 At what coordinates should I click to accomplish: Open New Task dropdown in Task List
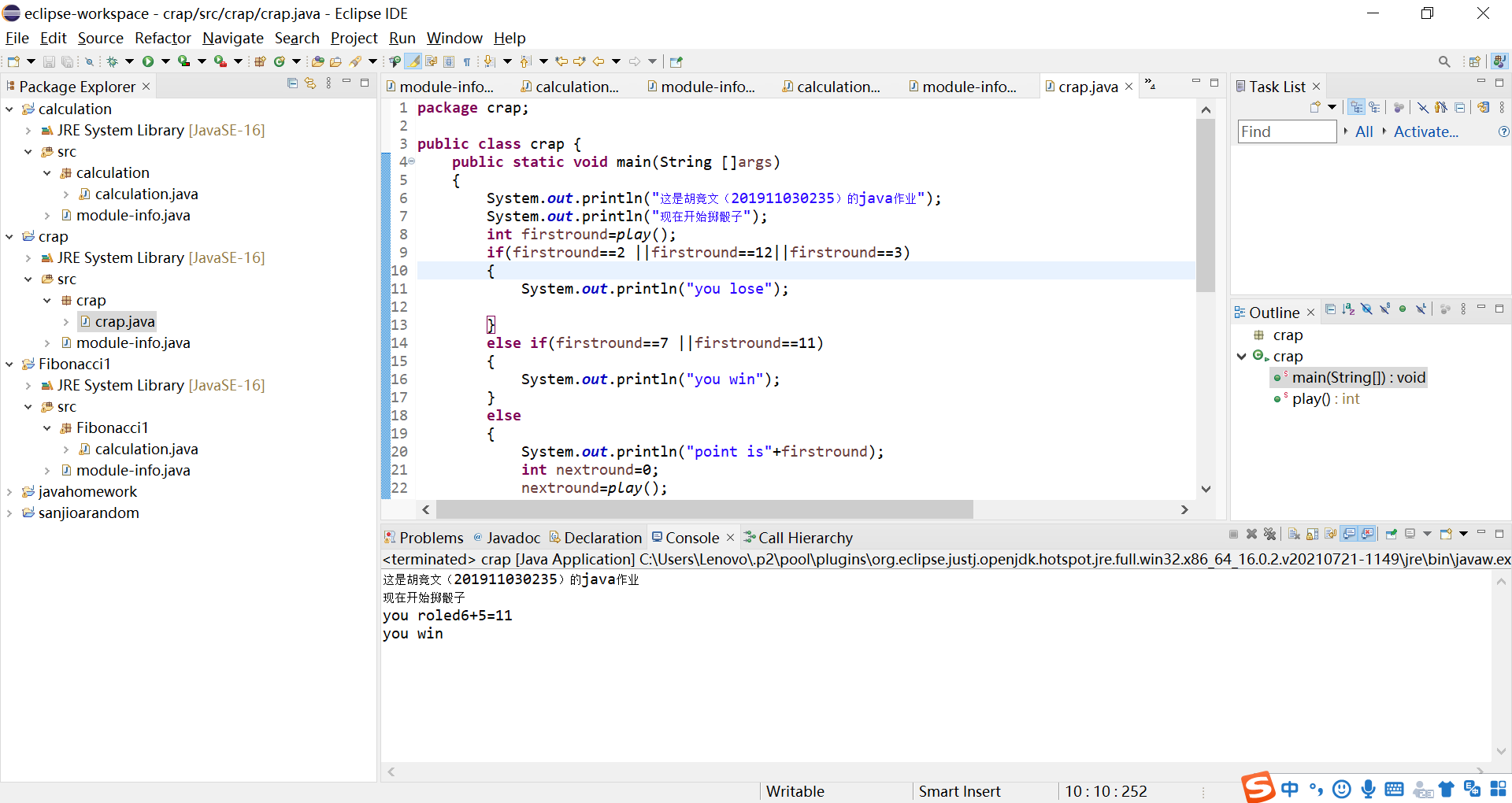point(1332,107)
